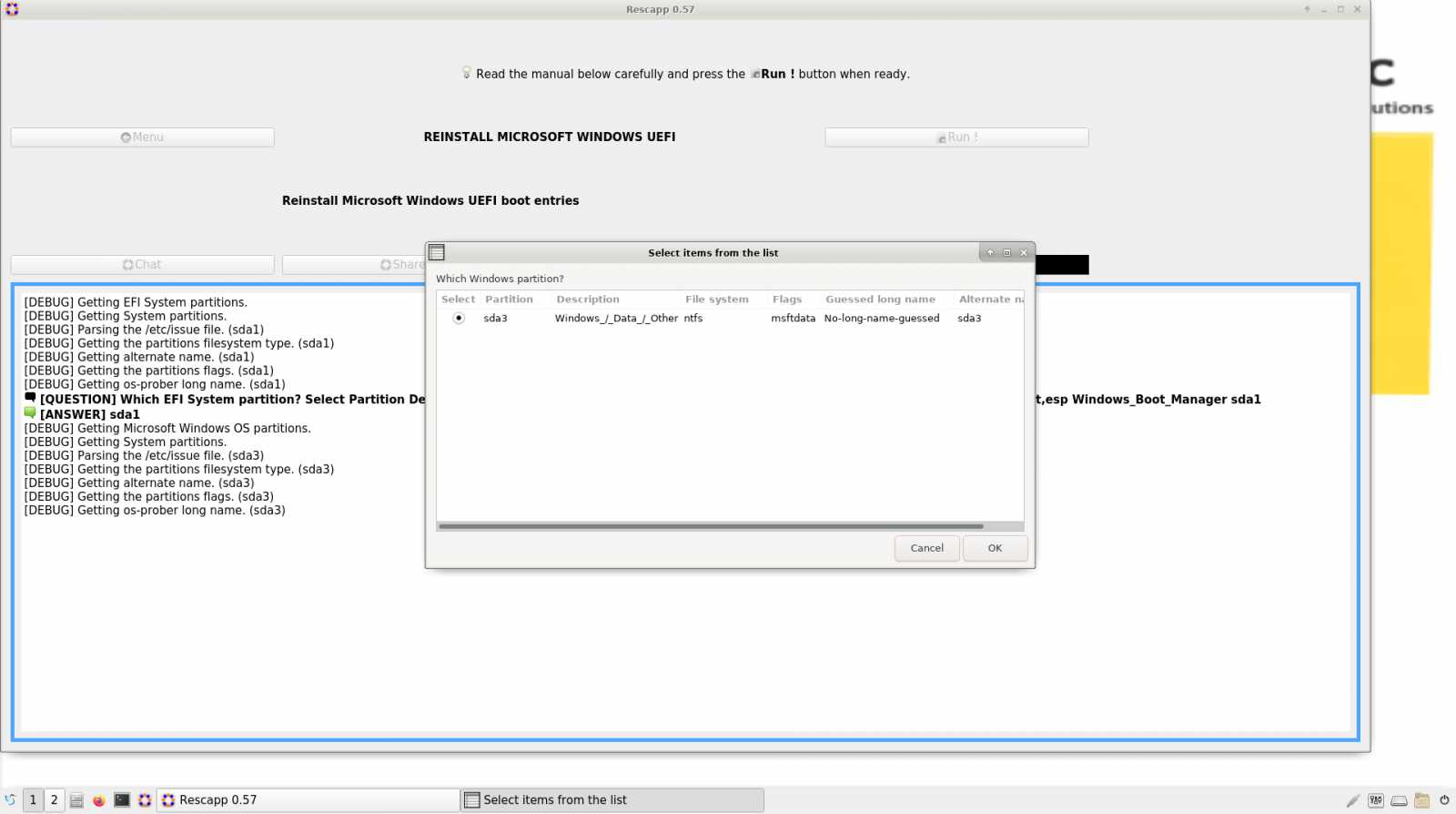This screenshot has width=1456, height=814.
Task: Click the removable drive tray icon
Action: 1399,801
